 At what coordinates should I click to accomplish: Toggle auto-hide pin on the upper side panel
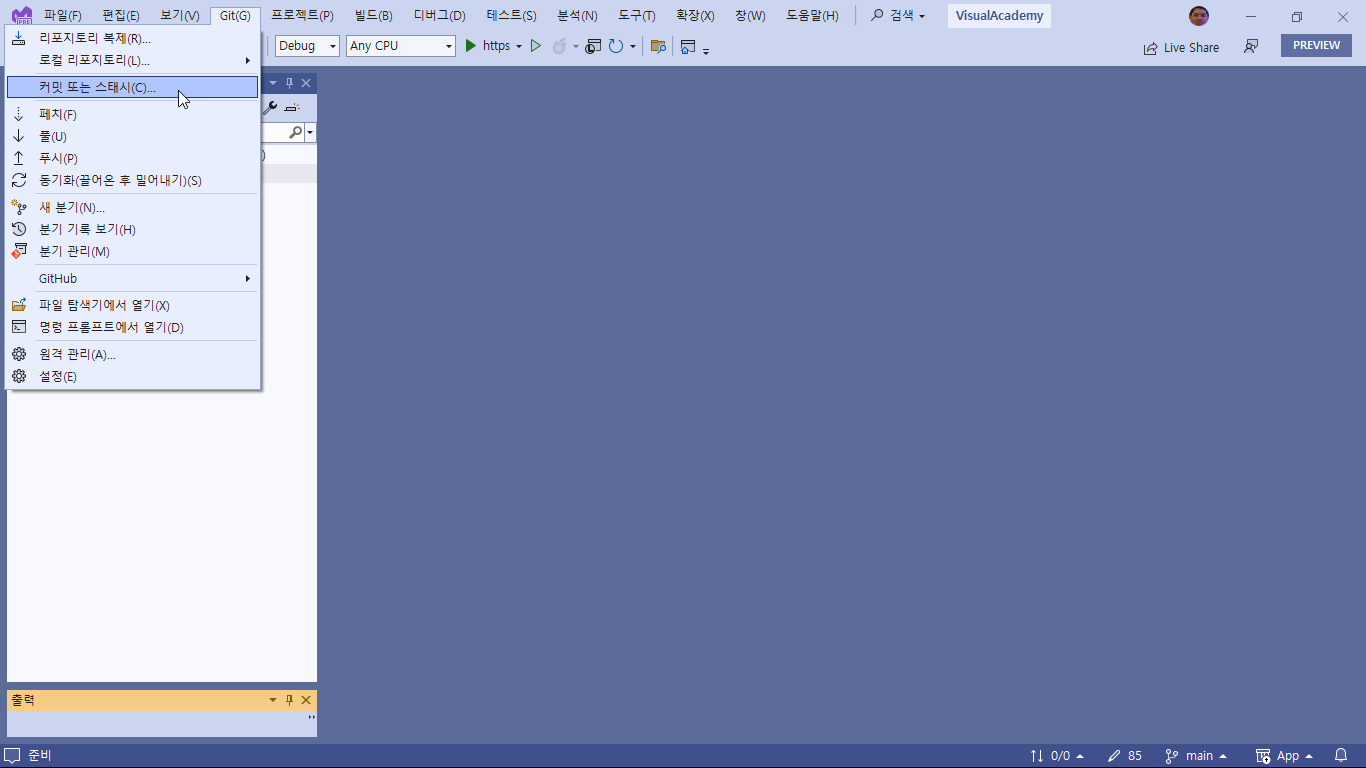289,83
